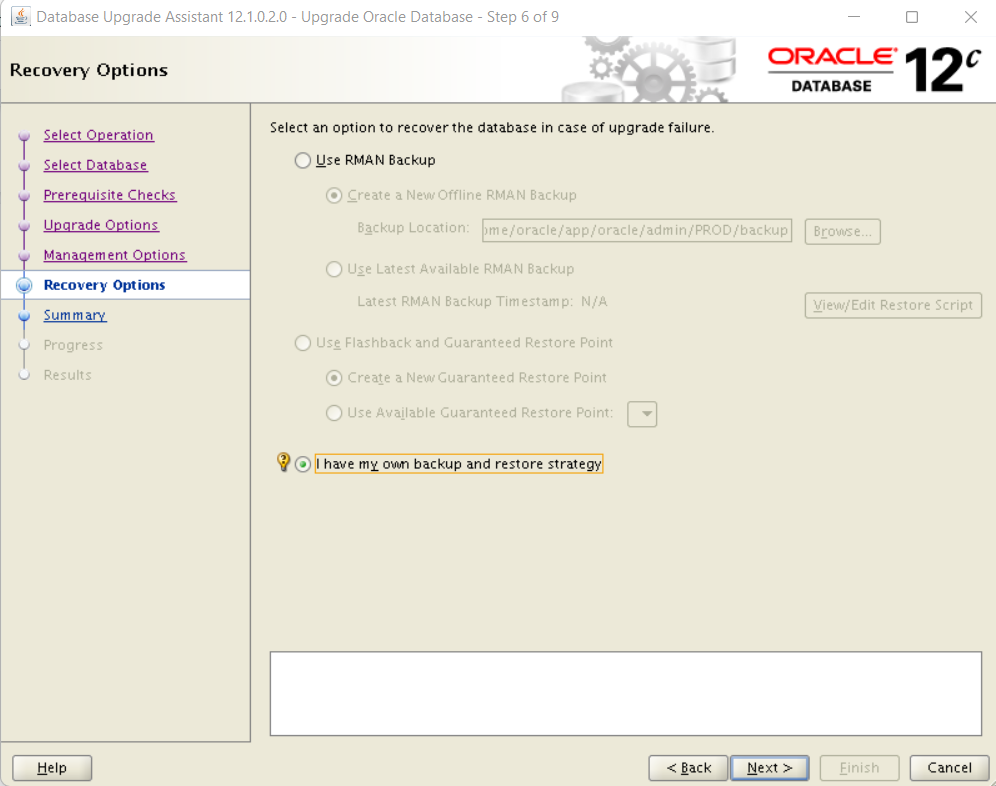Jump to Summary step

point(75,315)
